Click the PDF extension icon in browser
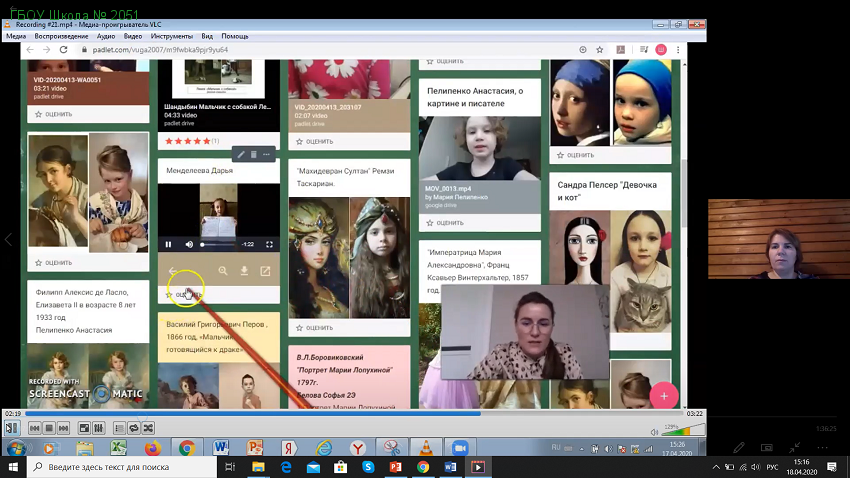The height and width of the screenshot is (478, 850). [621, 50]
